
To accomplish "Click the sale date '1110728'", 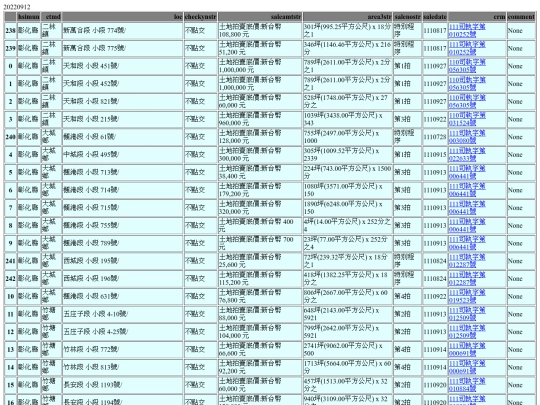I will click(435, 137).
